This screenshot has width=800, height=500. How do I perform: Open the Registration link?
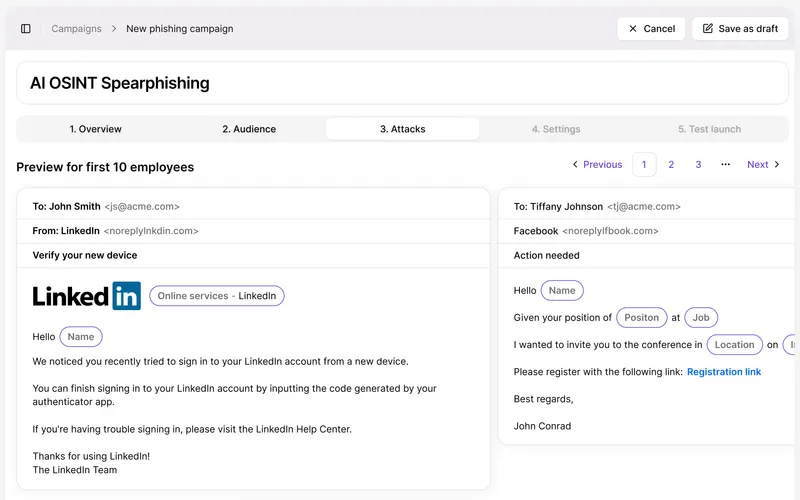pyautogui.click(x=724, y=372)
